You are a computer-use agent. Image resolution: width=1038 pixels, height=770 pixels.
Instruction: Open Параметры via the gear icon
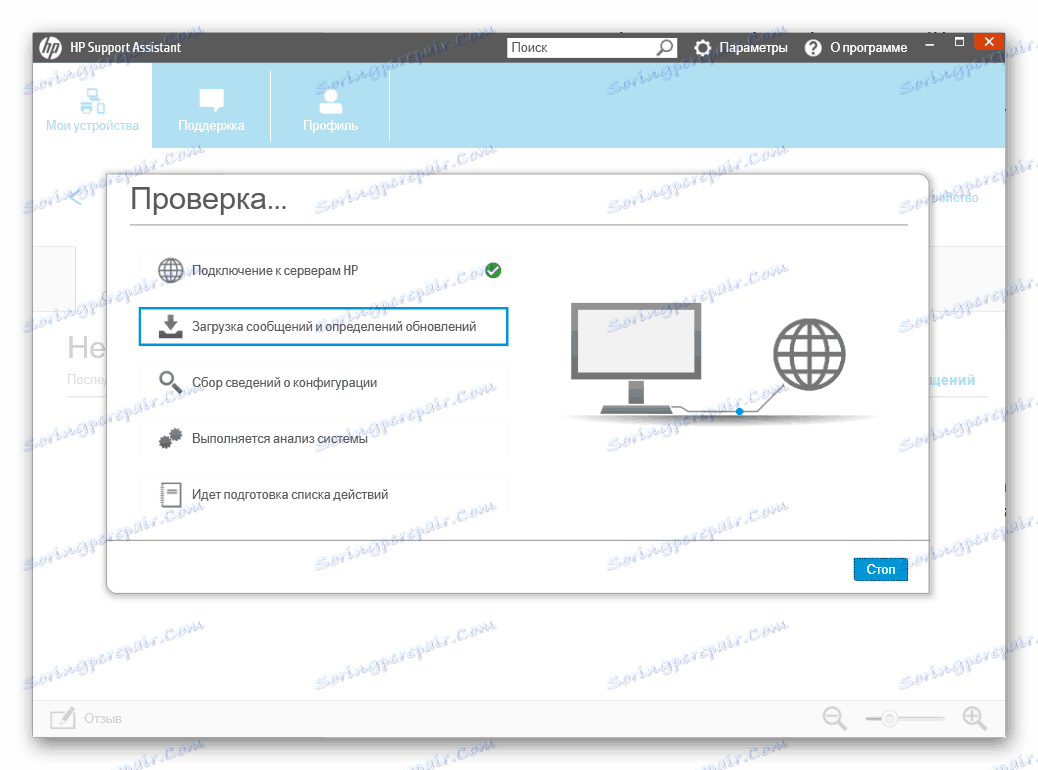tap(702, 47)
